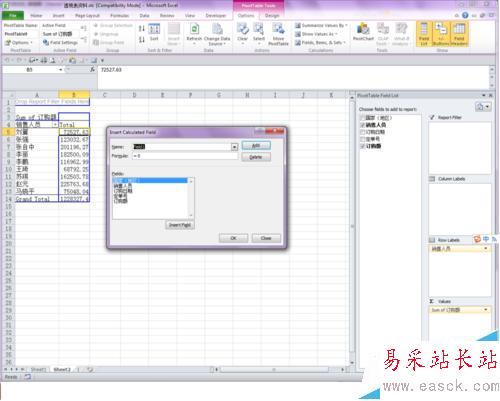
Task: Open the File tab
Action: click(x=13, y=15)
